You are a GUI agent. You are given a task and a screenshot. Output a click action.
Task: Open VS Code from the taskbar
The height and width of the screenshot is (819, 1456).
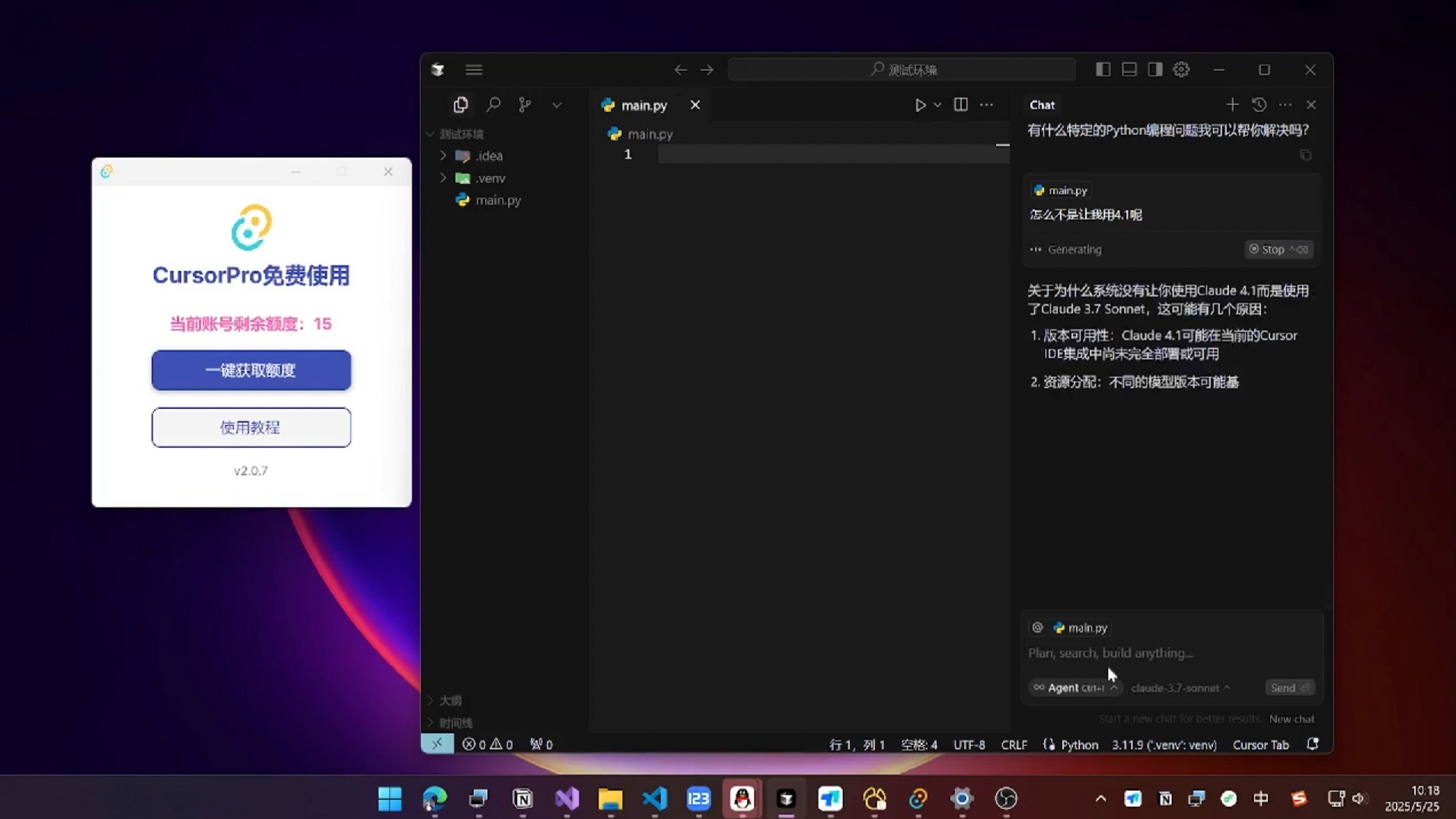click(x=654, y=798)
